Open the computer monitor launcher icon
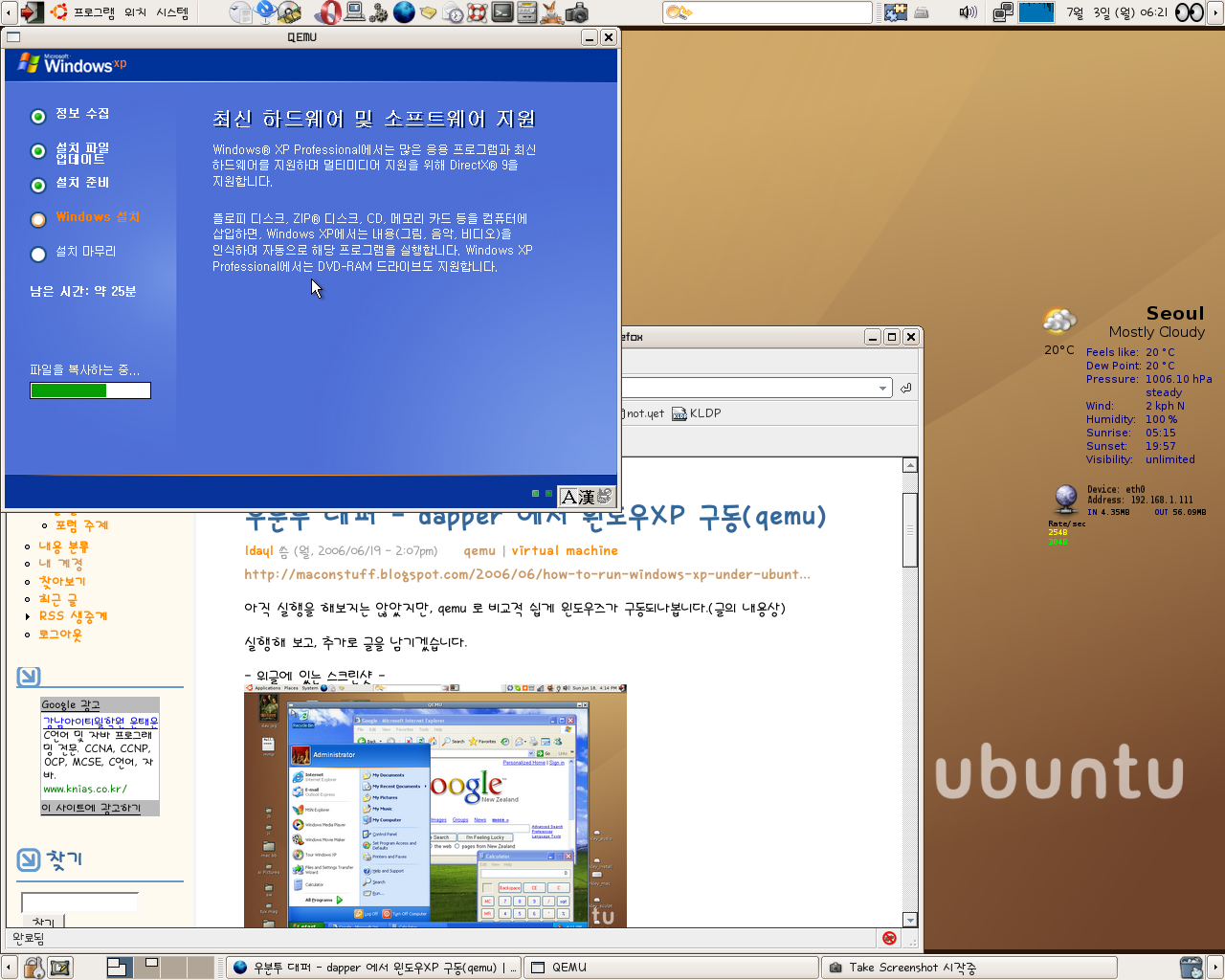This screenshot has height=980, width=1225. 354,12
